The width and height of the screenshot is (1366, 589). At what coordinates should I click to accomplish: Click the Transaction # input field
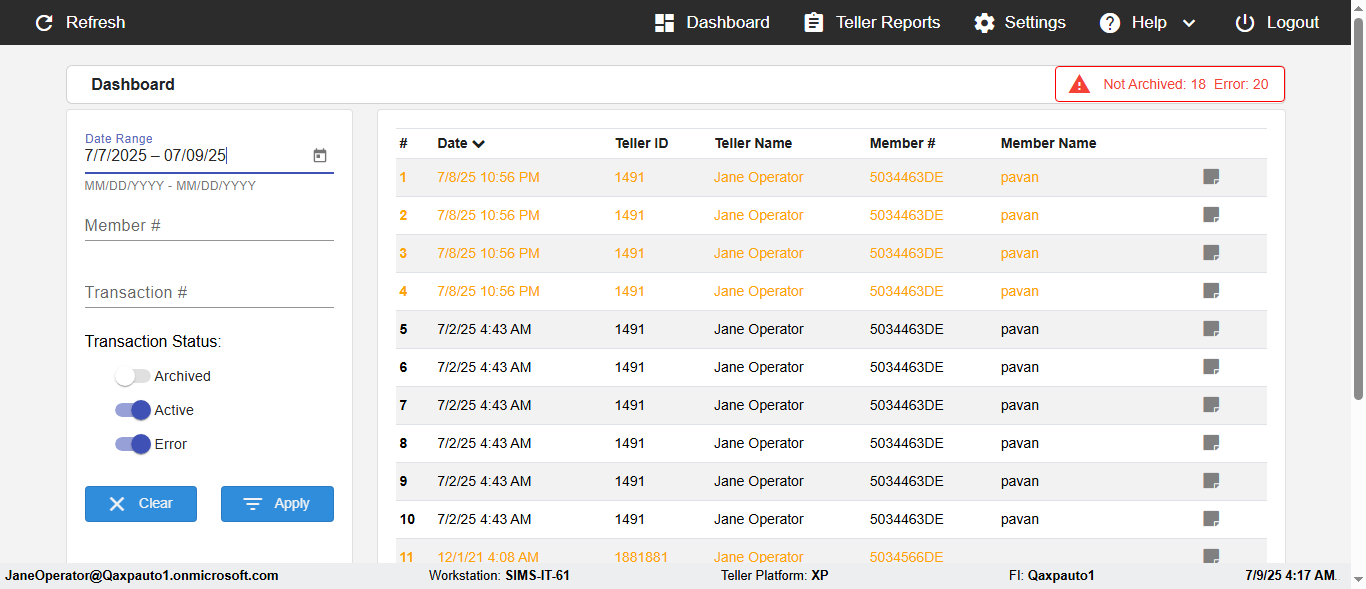tap(209, 293)
